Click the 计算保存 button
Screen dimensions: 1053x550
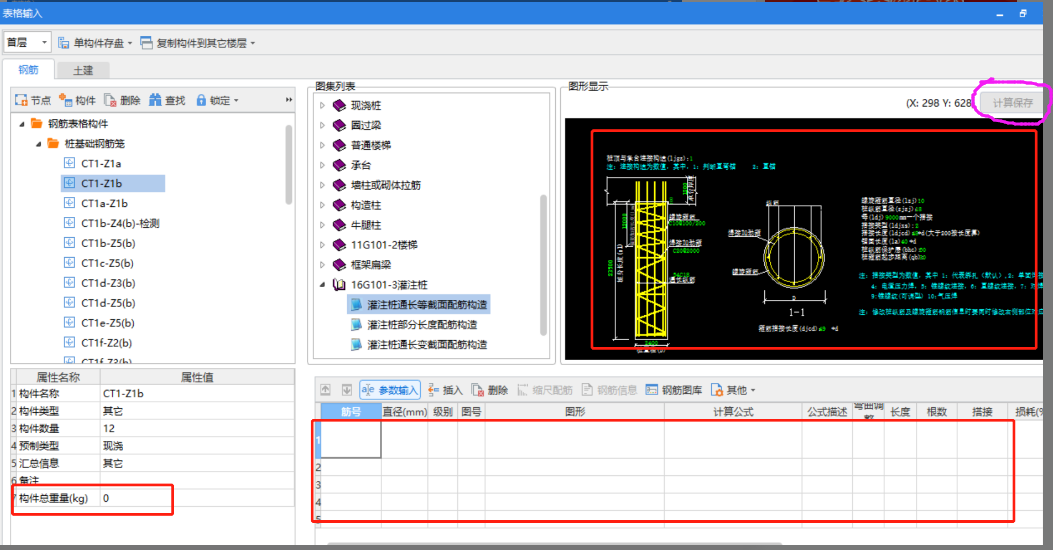[x=1013, y=103]
